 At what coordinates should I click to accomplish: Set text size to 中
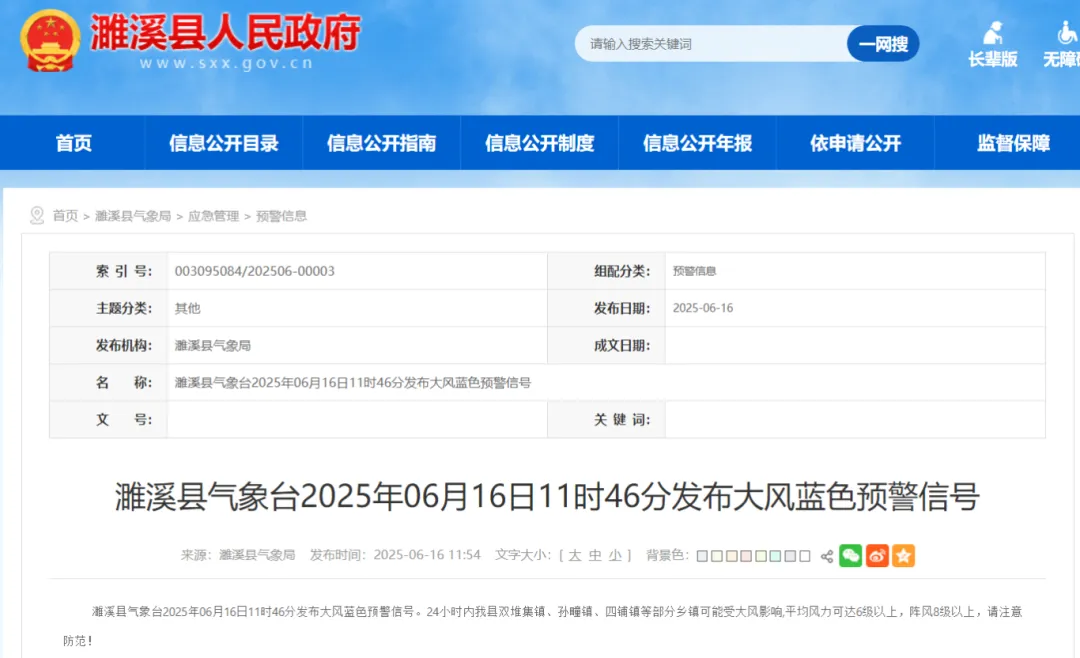(x=595, y=555)
